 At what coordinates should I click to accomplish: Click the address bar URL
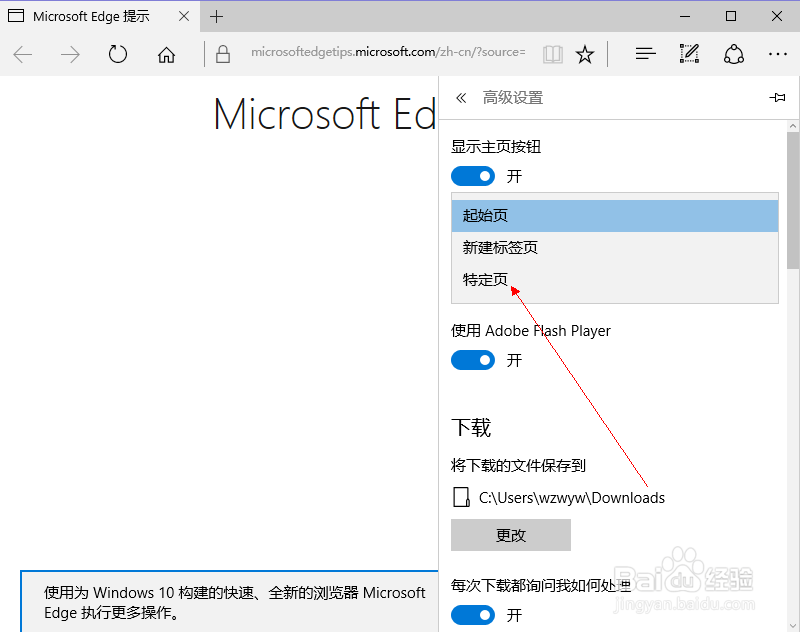click(x=388, y=52)
